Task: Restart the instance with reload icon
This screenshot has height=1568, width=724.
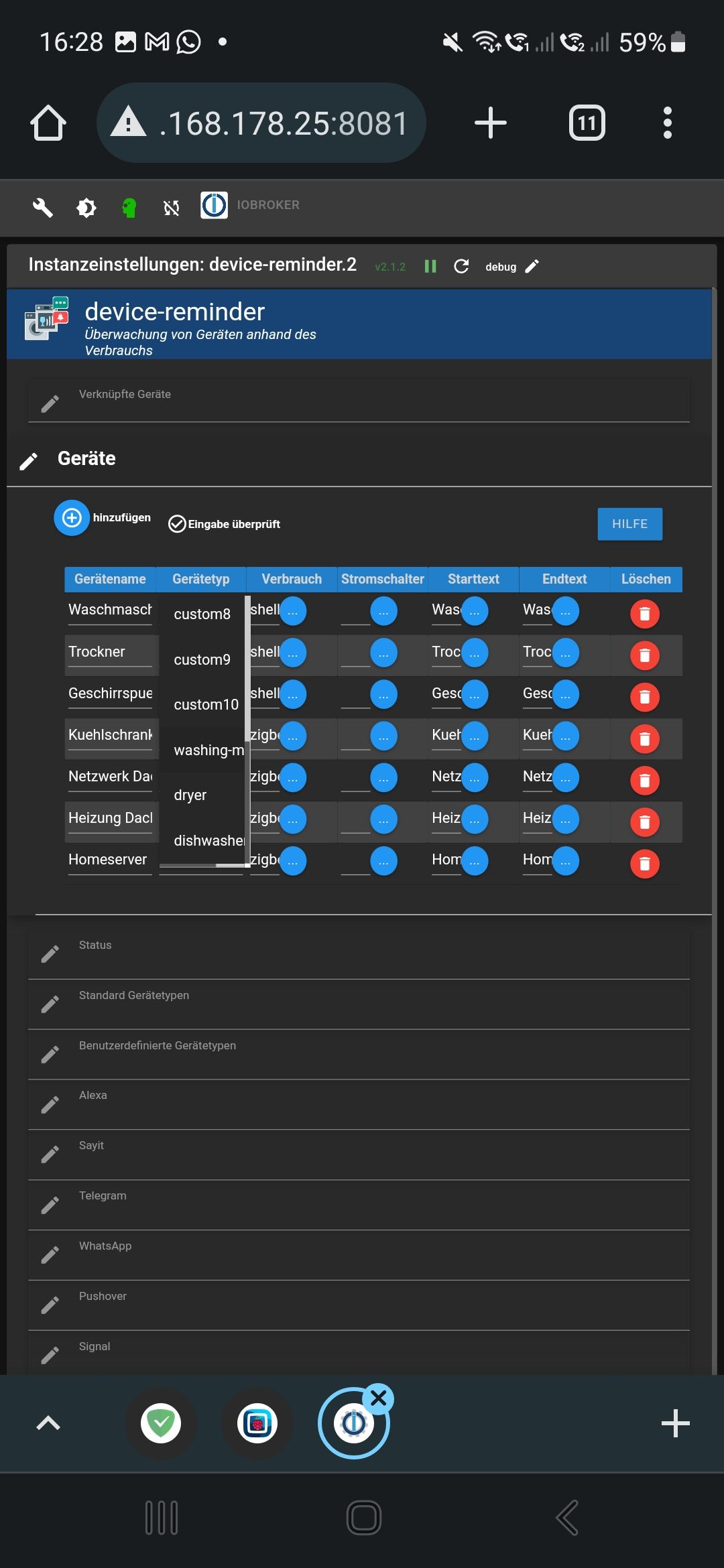Action: click(461, 267)
